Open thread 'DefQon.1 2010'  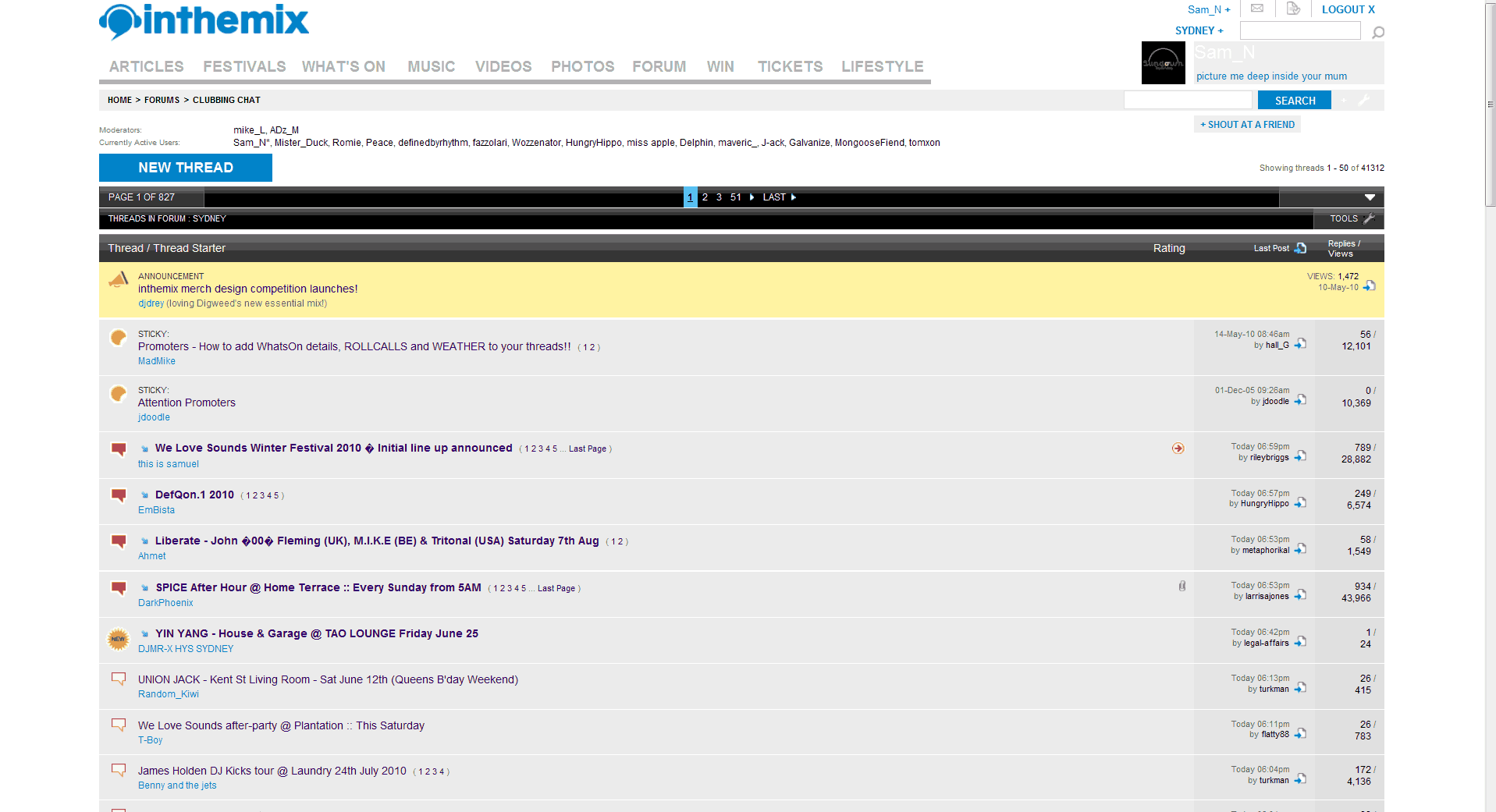(x=194, y=495)
